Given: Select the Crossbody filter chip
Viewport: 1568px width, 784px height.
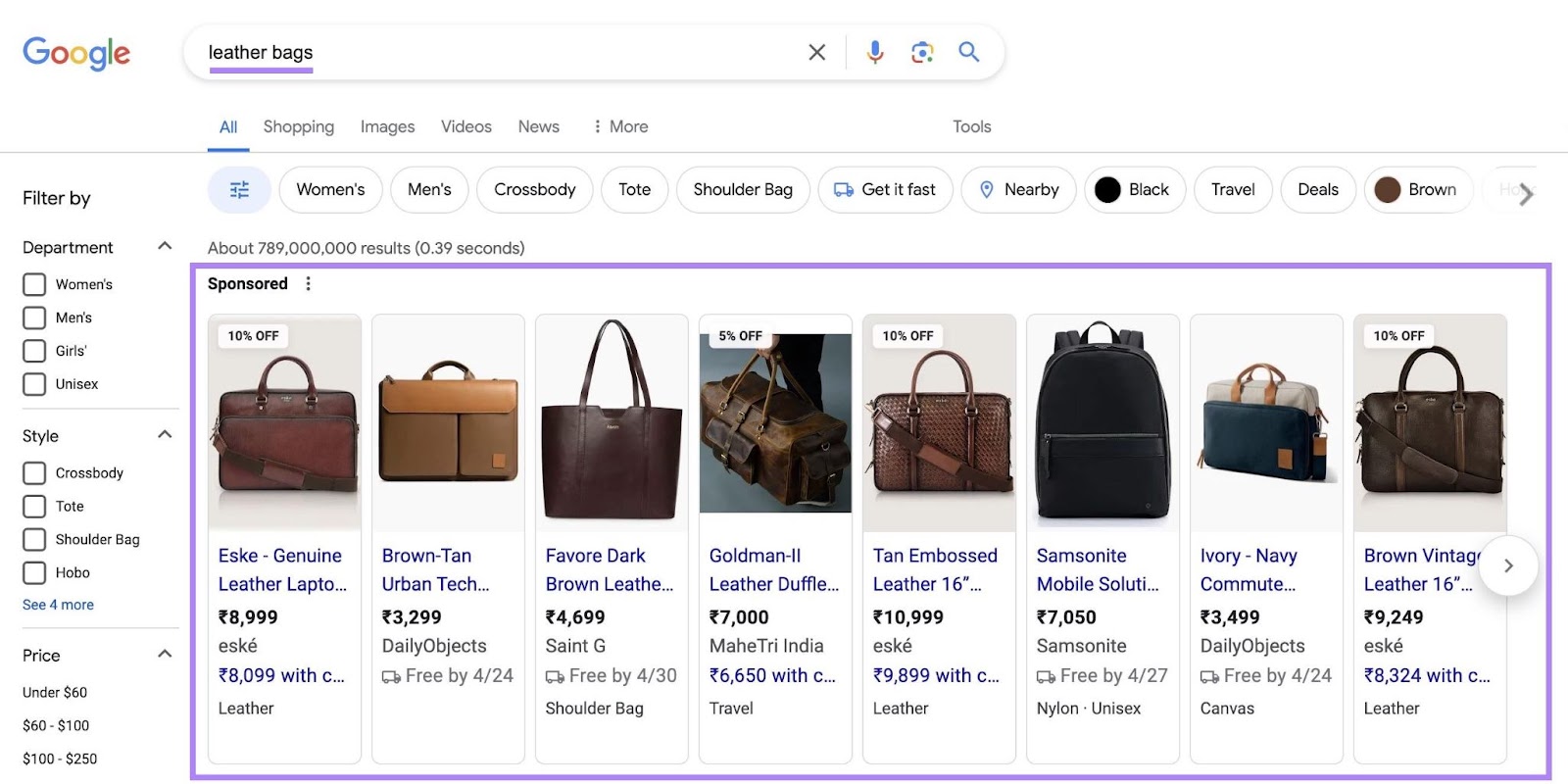Looking at the screenshot, I should (535, 189).
